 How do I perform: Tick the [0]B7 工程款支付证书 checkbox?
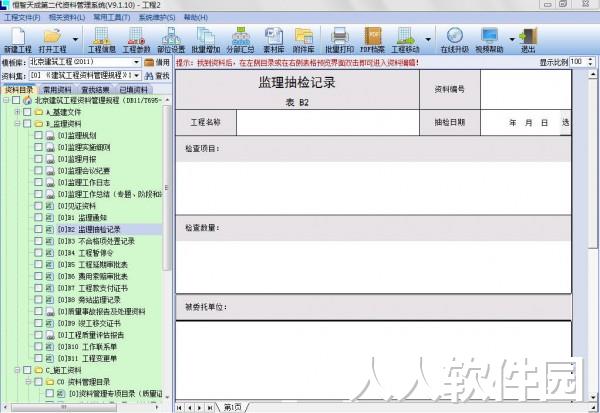[38, 288]
